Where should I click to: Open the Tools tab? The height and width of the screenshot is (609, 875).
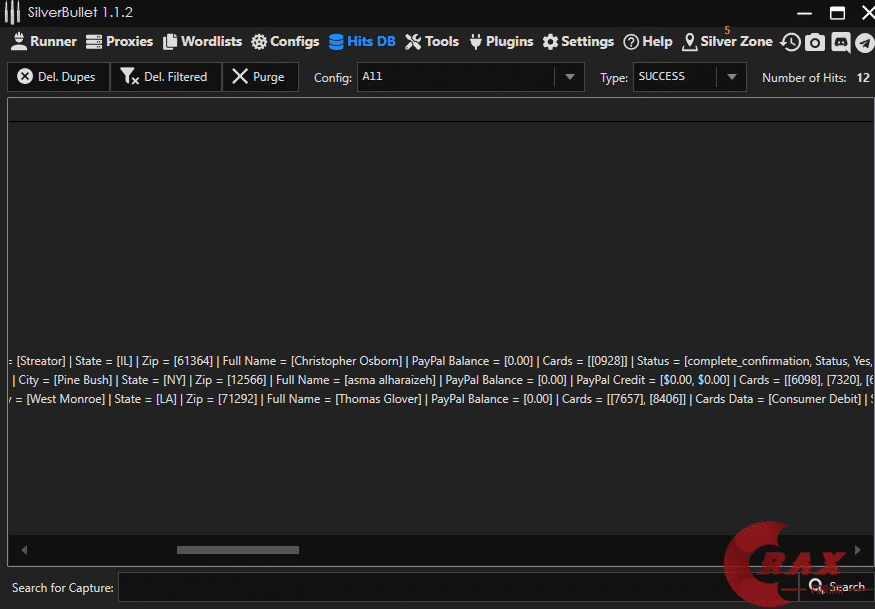(432, 42)
